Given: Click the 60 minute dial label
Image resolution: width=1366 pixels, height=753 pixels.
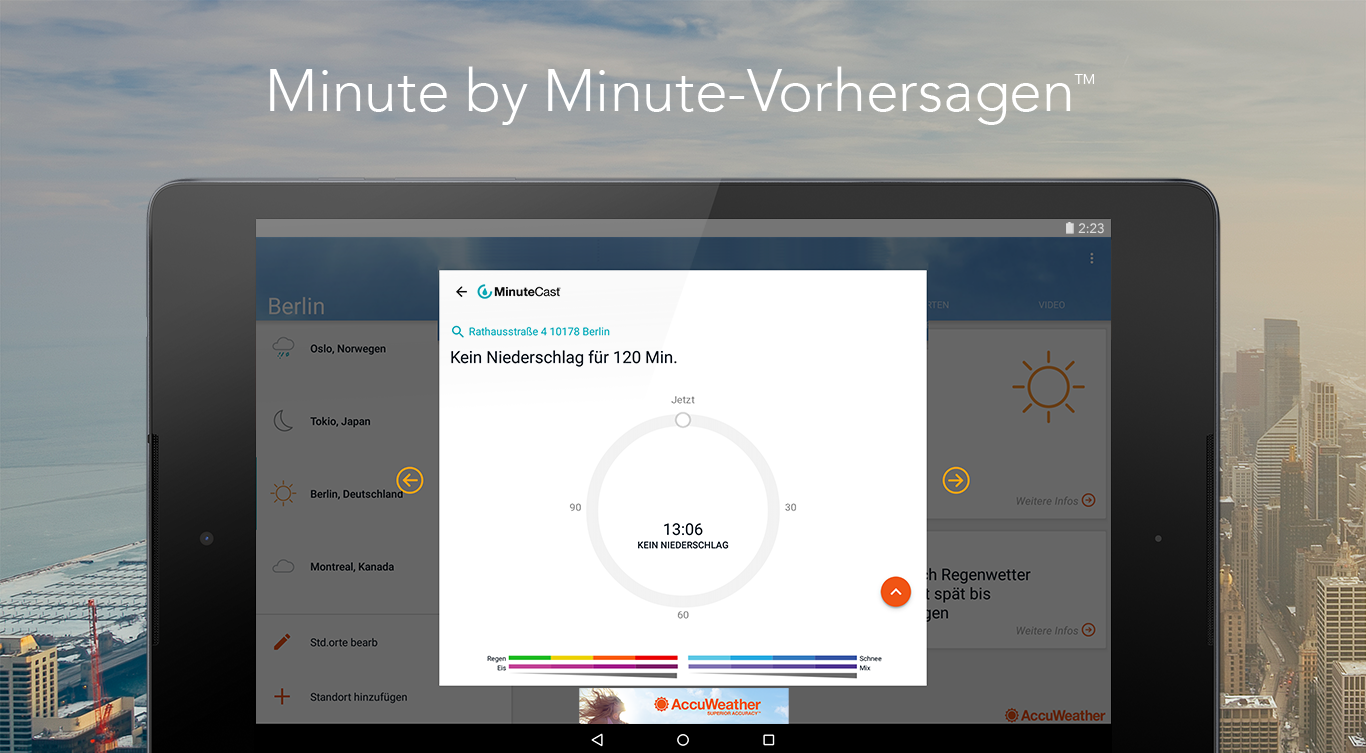Looking at the screenshot, I should (x=683, y=615).
